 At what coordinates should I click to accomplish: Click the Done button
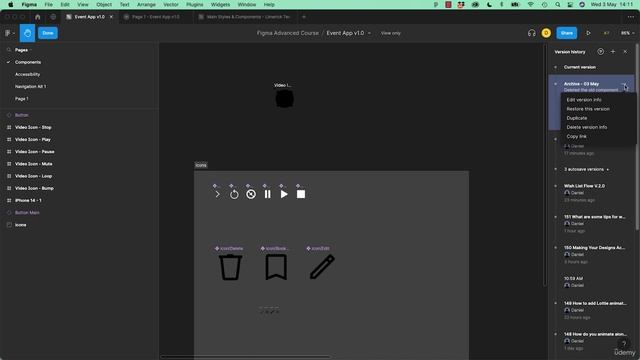(x=48, y=33)
